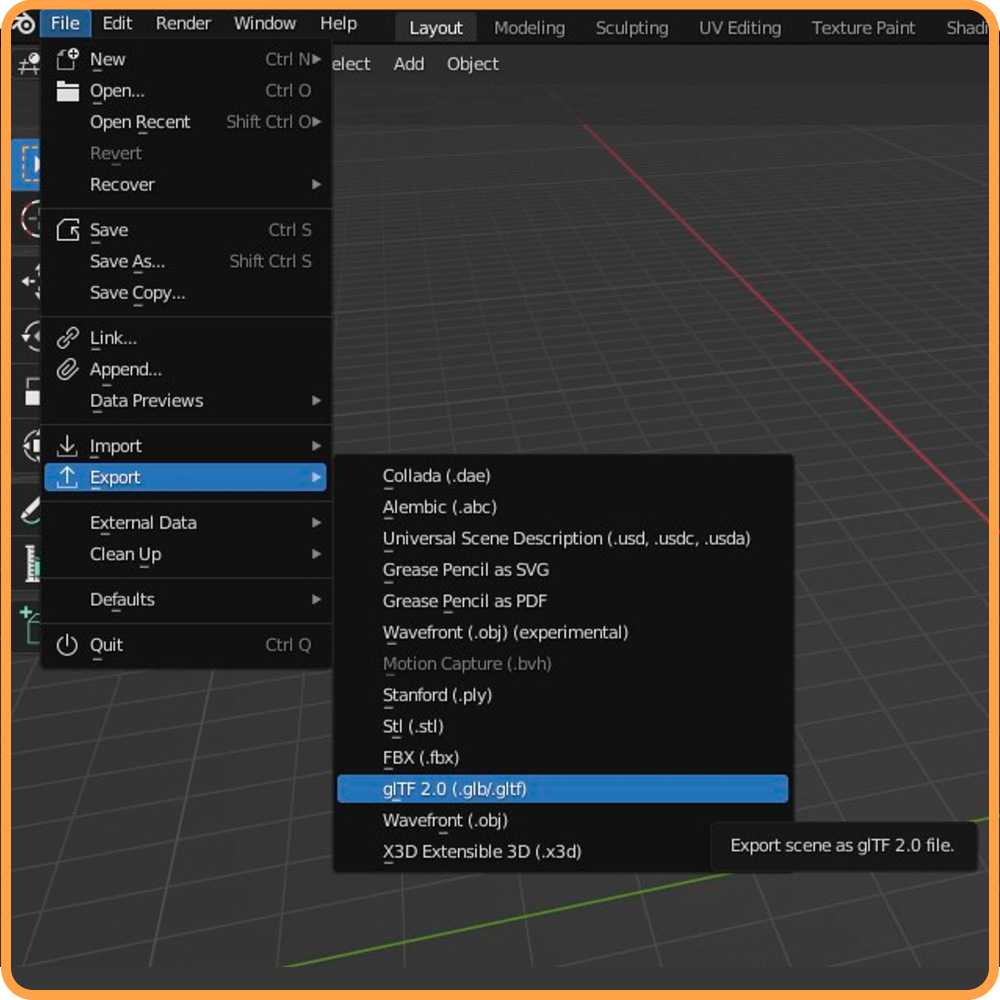Select the Add Cube tool icon

coord(29,625)
